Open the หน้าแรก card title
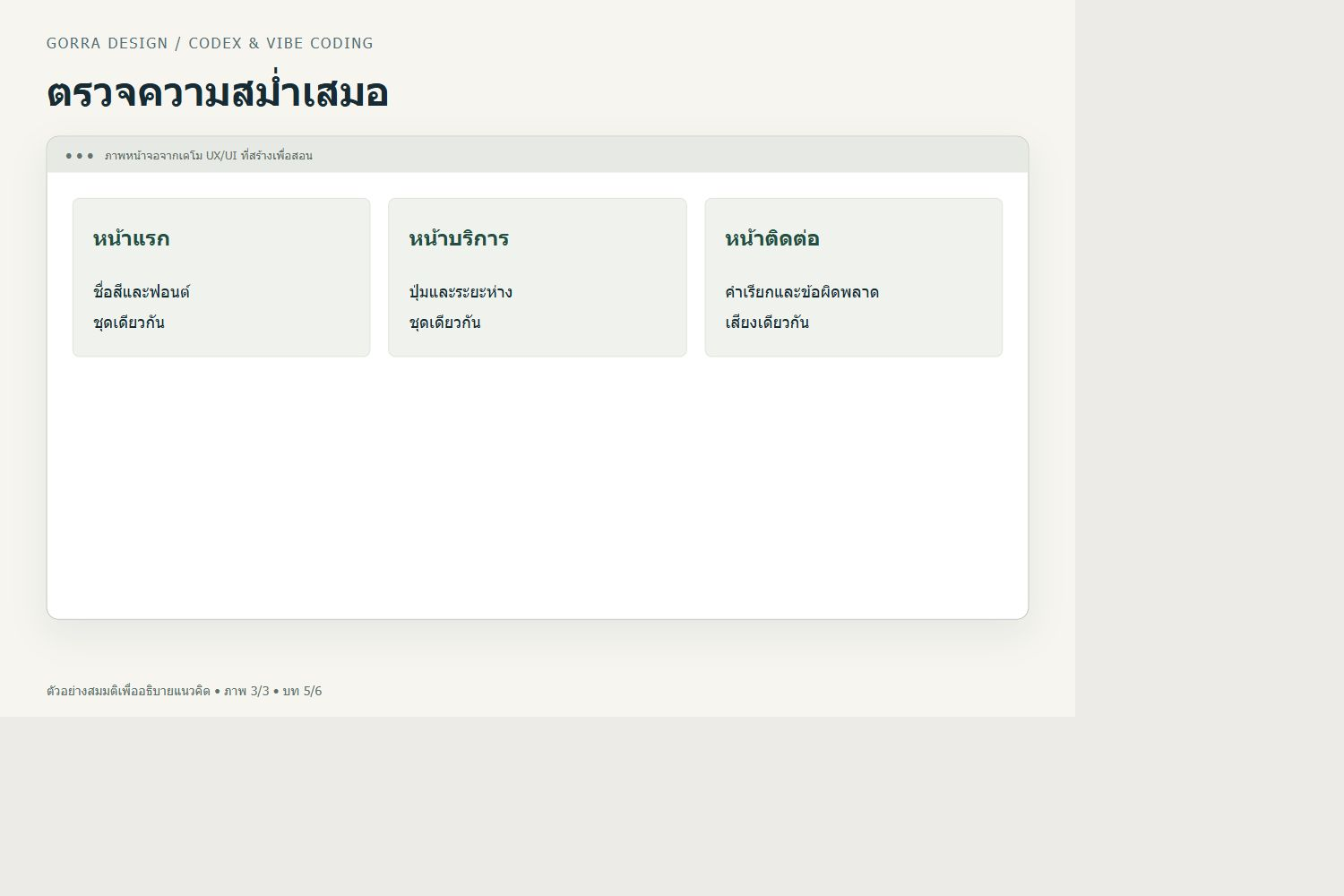1344x896 pixels. 131,238
